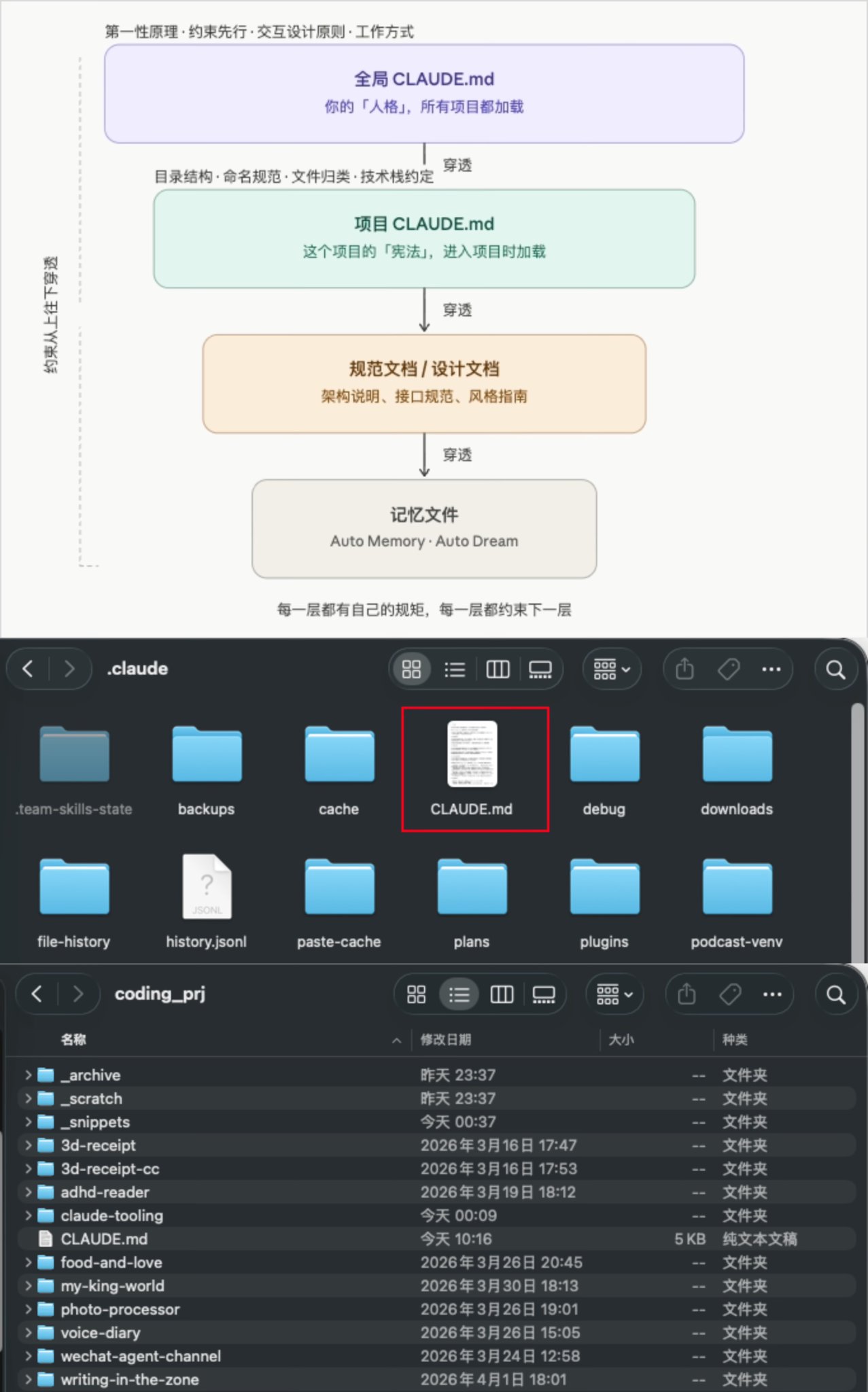Switch .claude window to icon view
Screen dimensions: 868x1392
pyautogui.click(x=411, y=669)
